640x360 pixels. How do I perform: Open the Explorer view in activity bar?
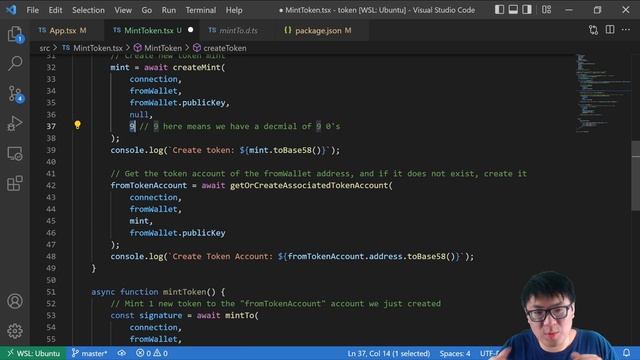15,34
